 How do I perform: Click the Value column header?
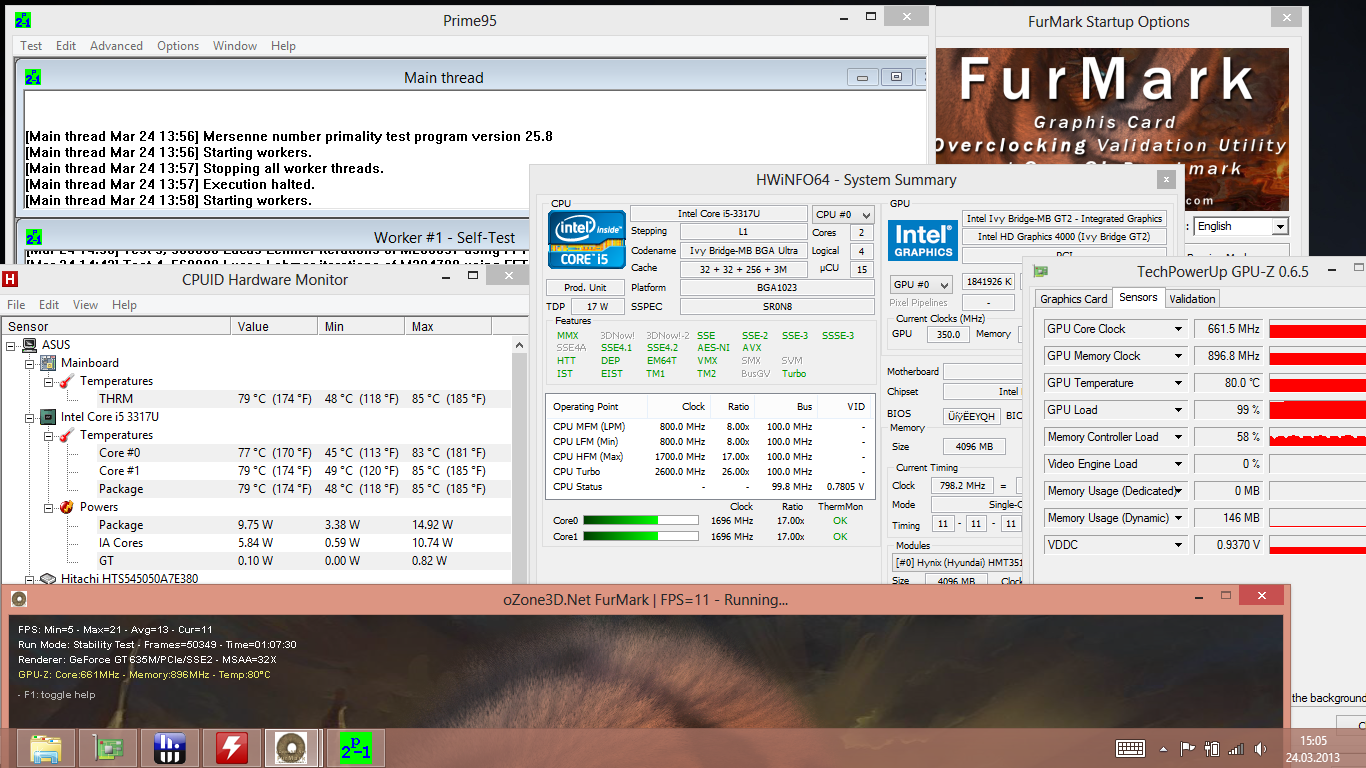[x=274, y=327]
